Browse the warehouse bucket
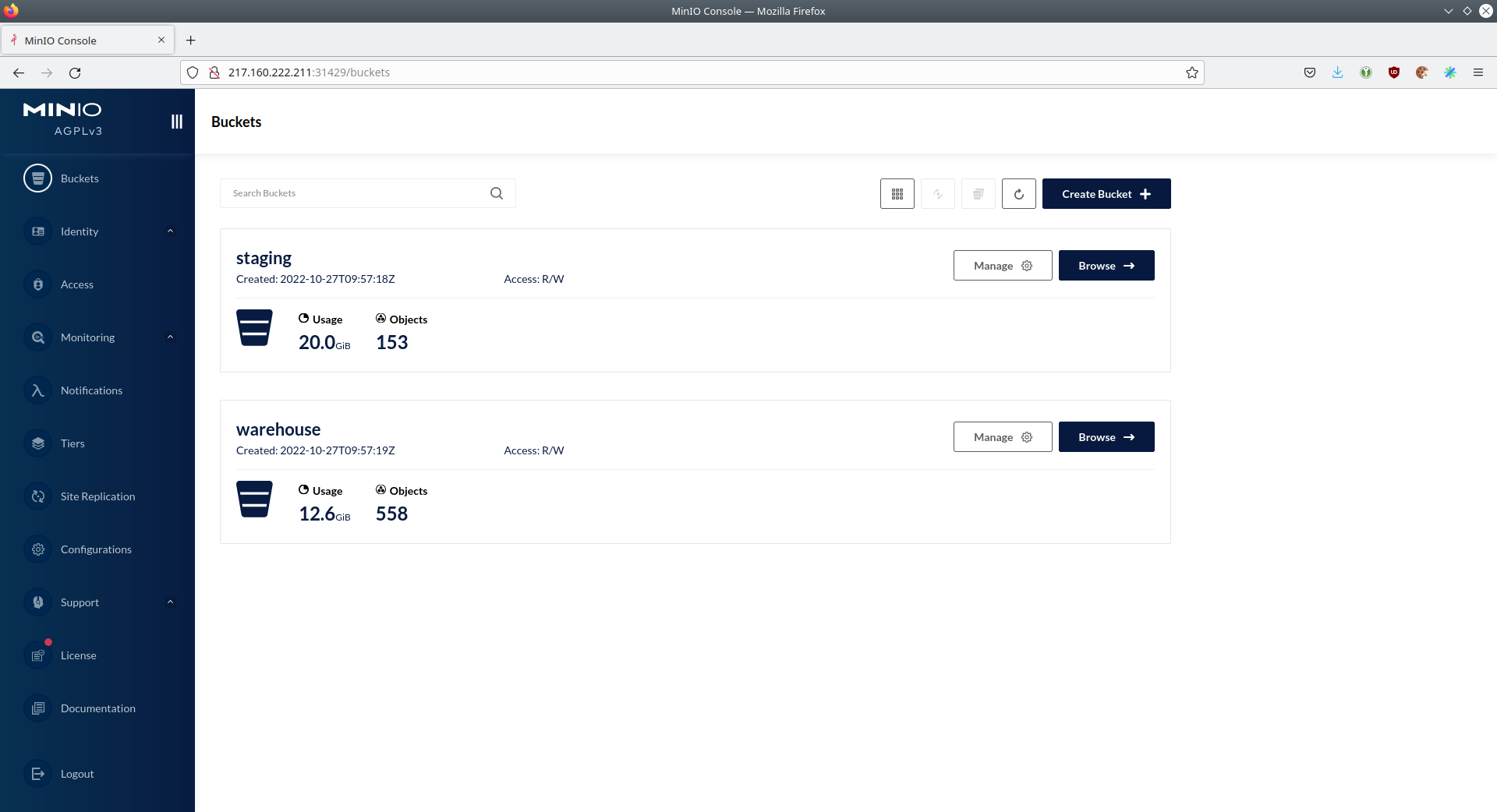The width and height of the screenshot is (1497, 812). (x=1106, y=437)
